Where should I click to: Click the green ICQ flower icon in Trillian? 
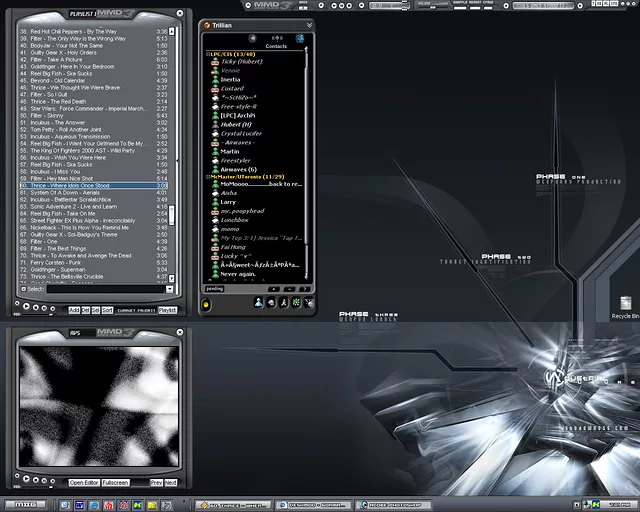point(296,302)
